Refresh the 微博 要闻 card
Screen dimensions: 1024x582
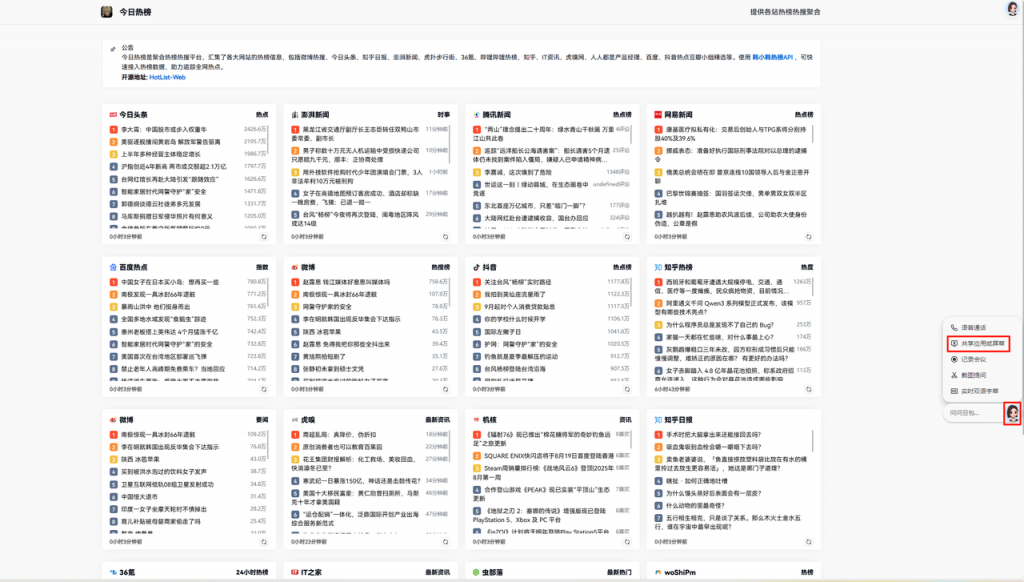(x=264, y=542)
